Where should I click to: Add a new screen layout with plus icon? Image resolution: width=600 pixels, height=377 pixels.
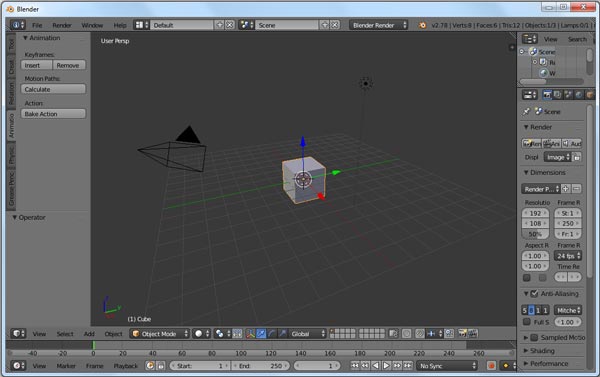coord(219,25)
